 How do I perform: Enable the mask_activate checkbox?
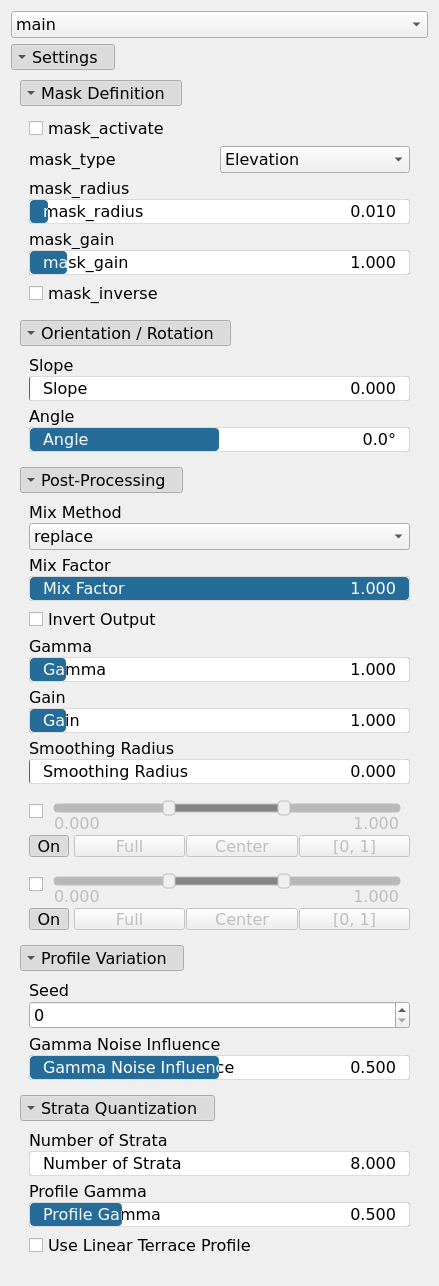coord(36,128)
